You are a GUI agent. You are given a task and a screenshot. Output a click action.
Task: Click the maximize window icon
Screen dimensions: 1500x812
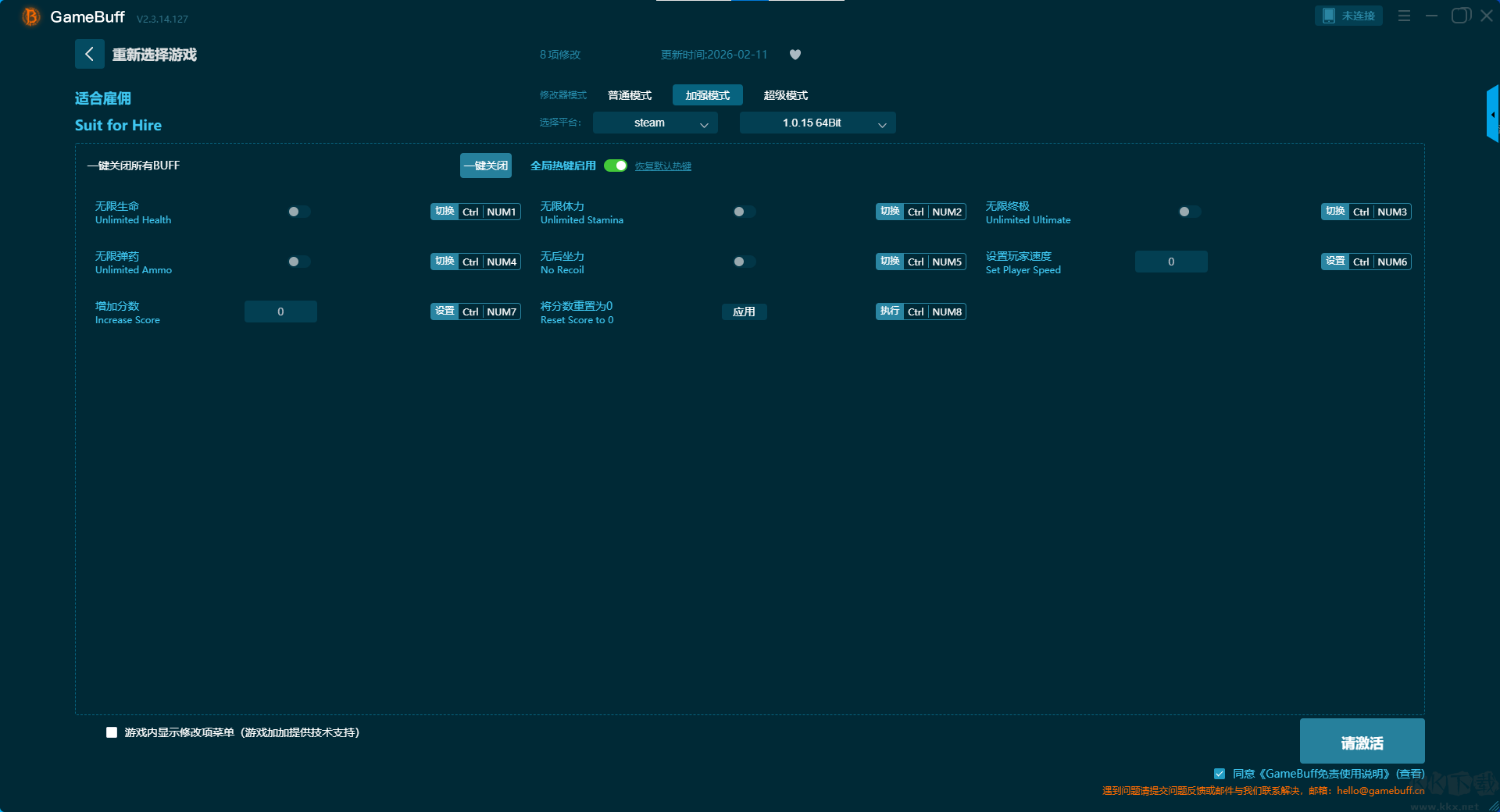click(x=1460, y=16)
